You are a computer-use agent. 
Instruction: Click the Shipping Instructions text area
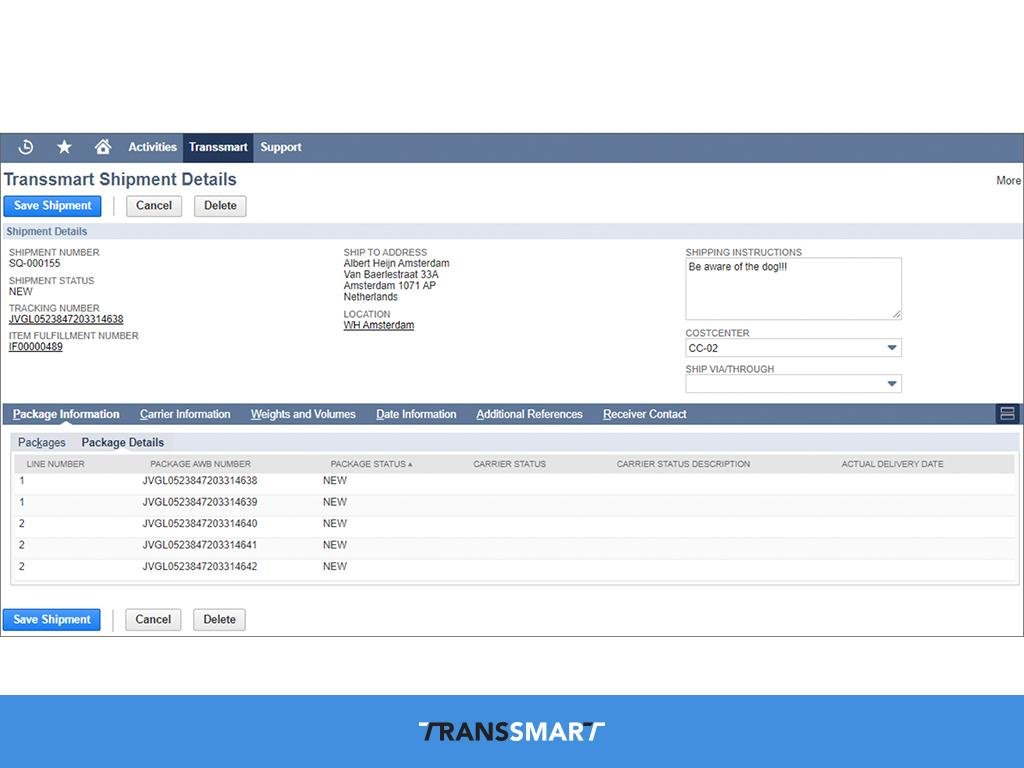click(793, 289)
